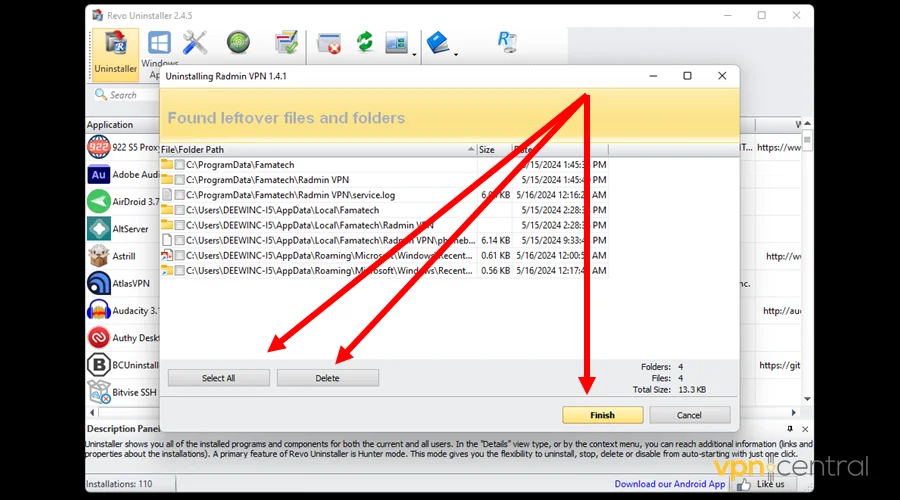Check the C:\ProgramData\Famatech\Radmin VPN folder checkbox

[x=180, y=180]
